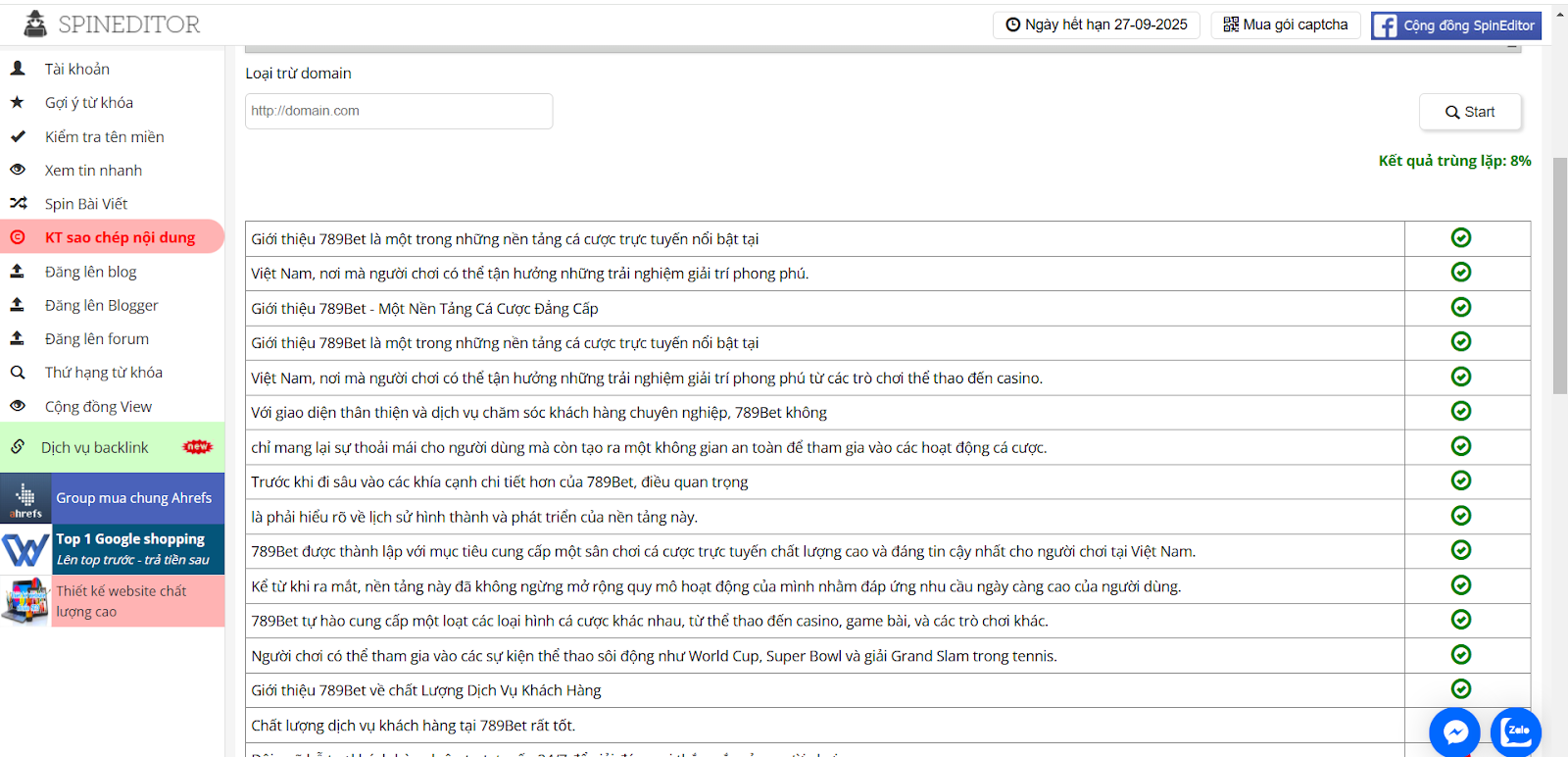1568x757 pixels.
Task: Click the eye icon for Cộng đồng View
Action: click(x=18, y=406)
